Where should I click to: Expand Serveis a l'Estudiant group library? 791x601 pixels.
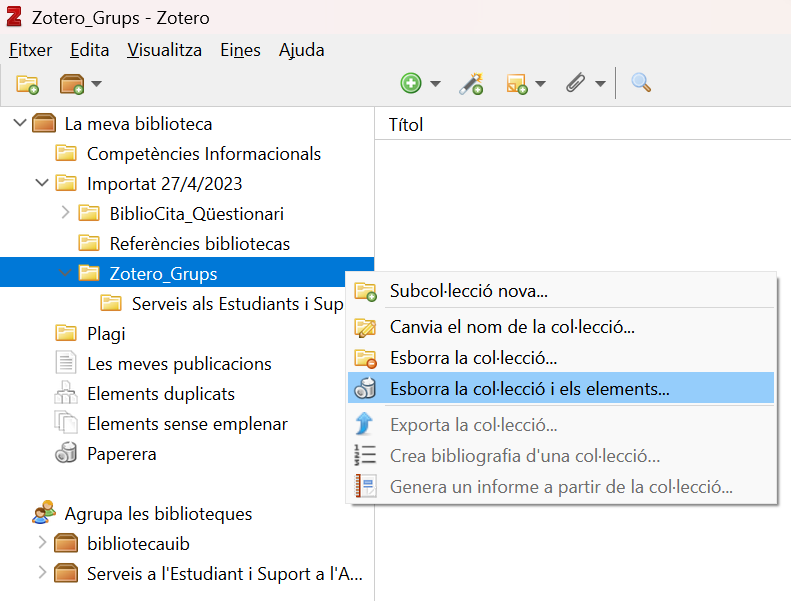[x=42, y=573]
